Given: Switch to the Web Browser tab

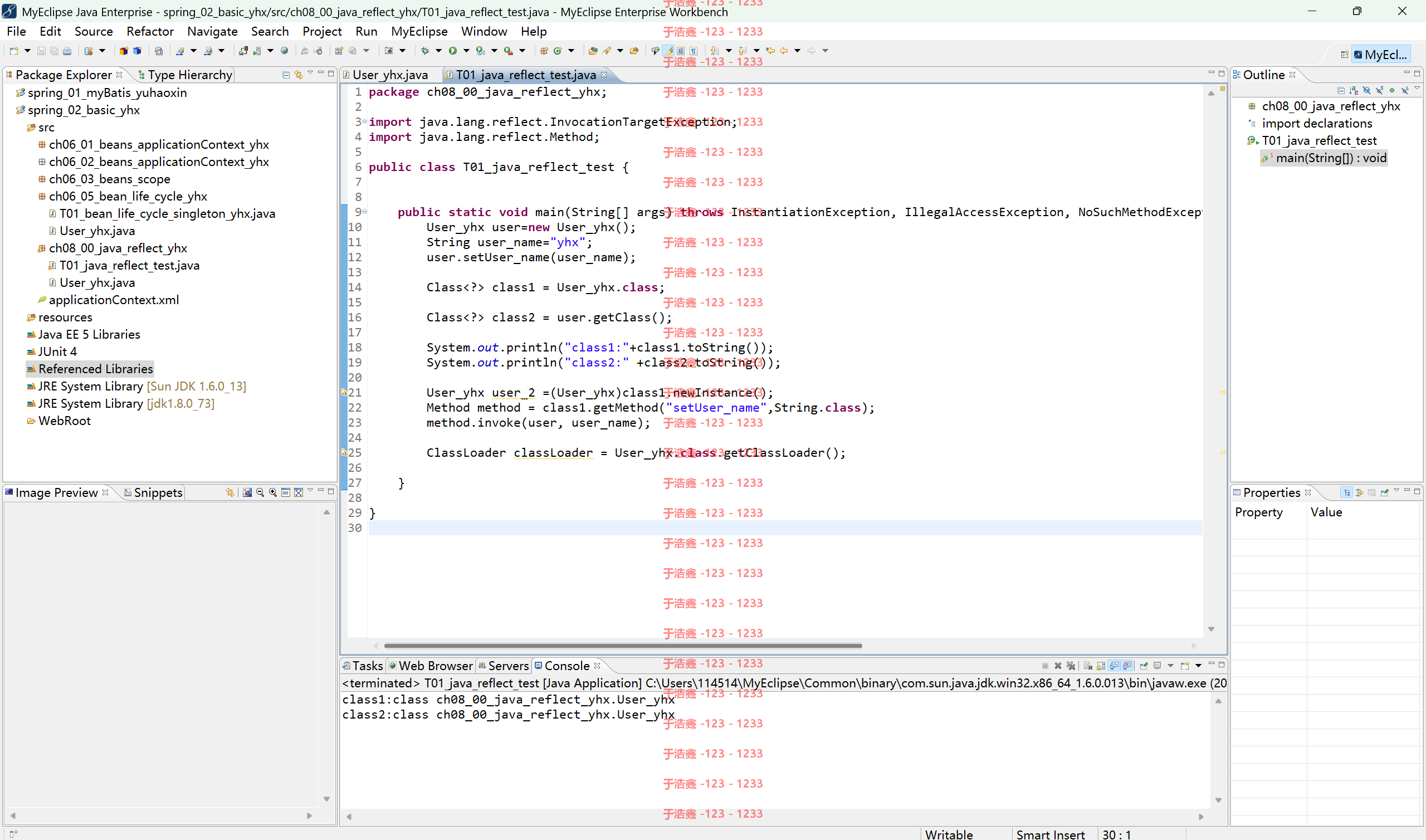Looking at the screenshot, I should [430, 666].
